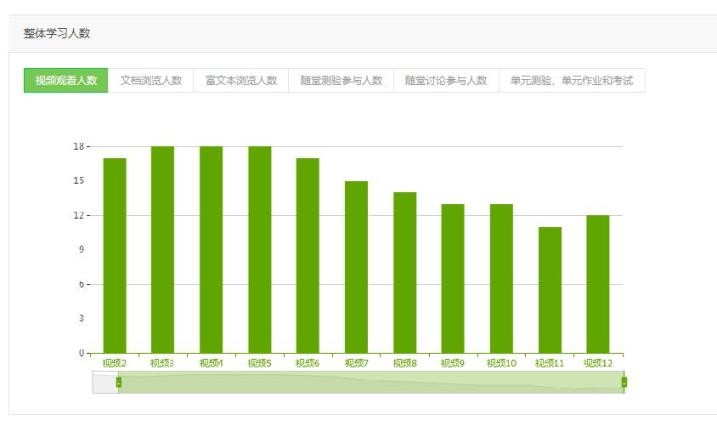
Task: Select the 视频观看人数 tab
Action: pos(66,81)
